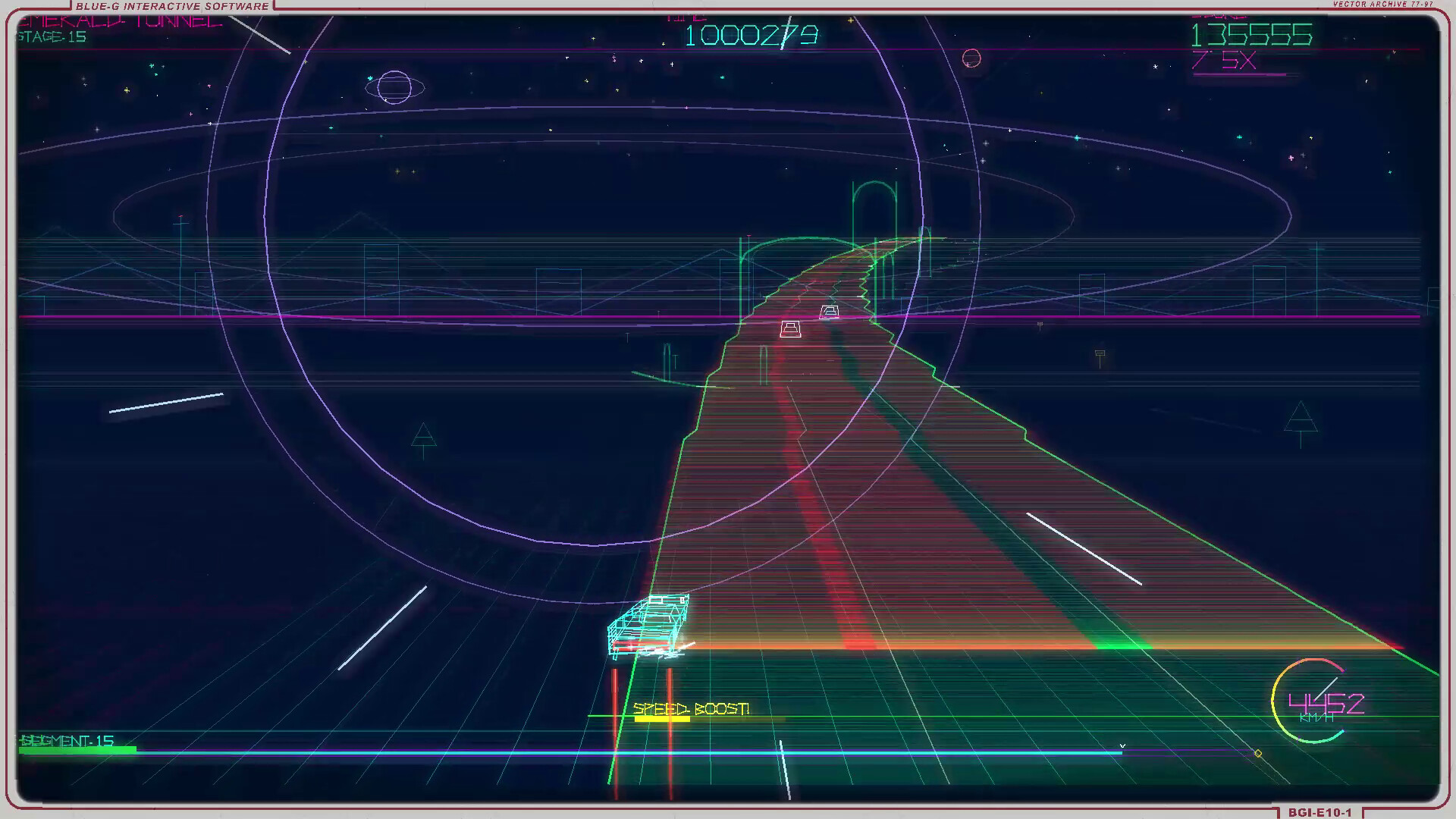Click the ringed planet in the sky
This screenshot has width=1456, height=819.
point(394,87)
